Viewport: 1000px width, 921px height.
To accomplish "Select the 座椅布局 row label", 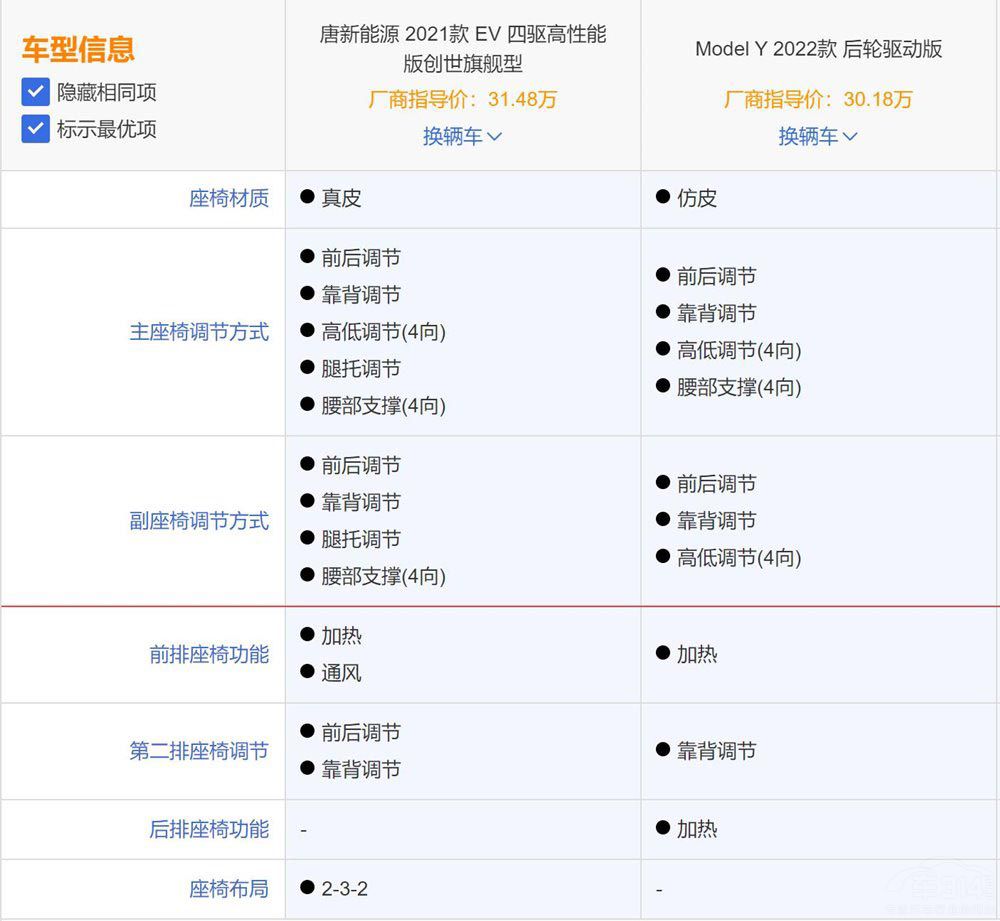I will (229, 888).
